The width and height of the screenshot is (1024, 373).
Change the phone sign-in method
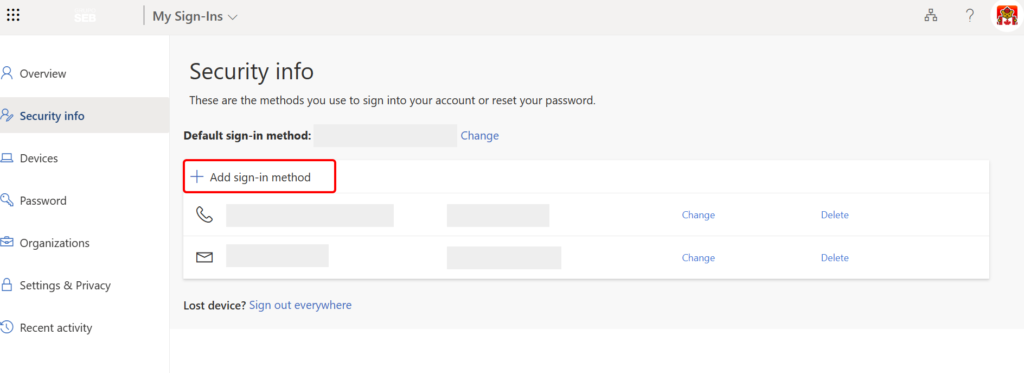pyautogui.click(x=698, y=214)
